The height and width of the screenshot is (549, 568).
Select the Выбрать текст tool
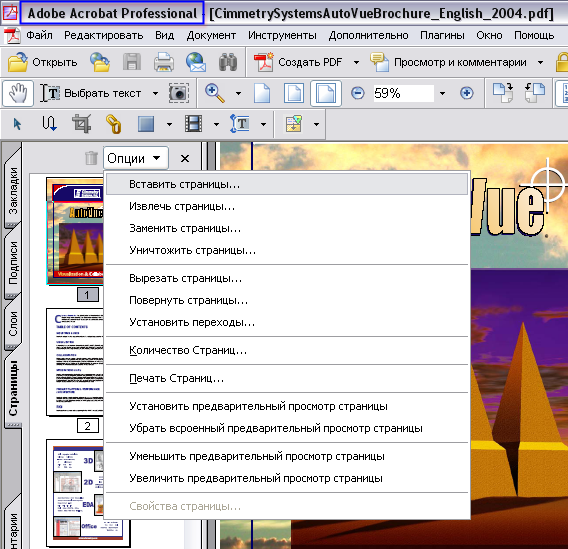pyautogui.click(x=91, y=93)
